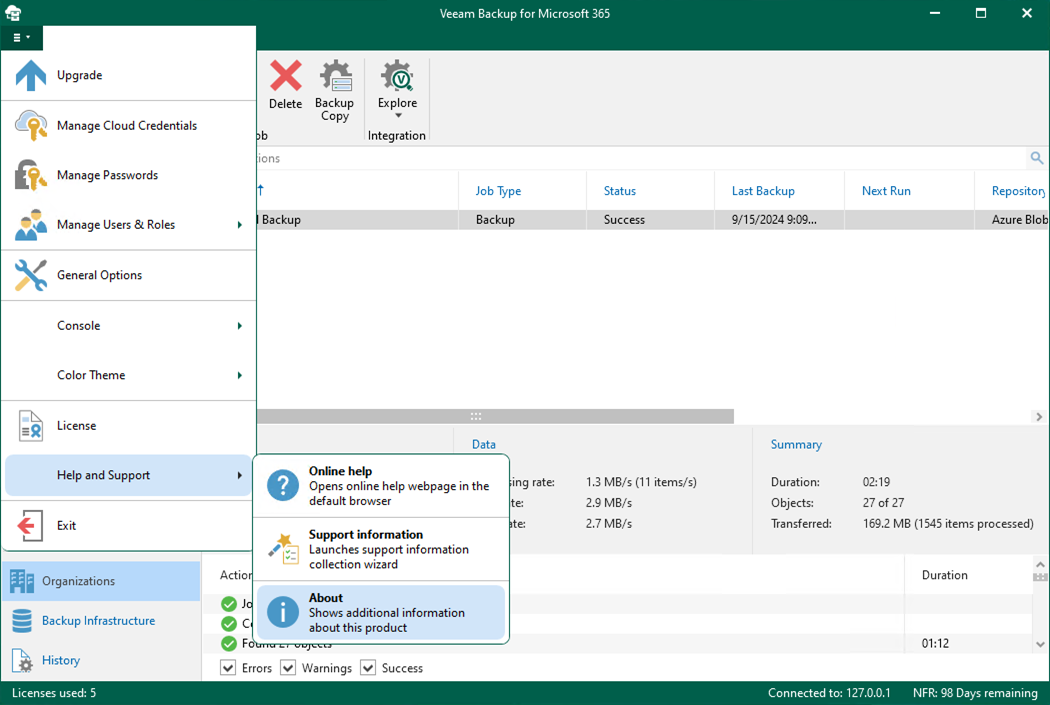Click the horizontal scrollbar thumb in job list

pos(495,416)
